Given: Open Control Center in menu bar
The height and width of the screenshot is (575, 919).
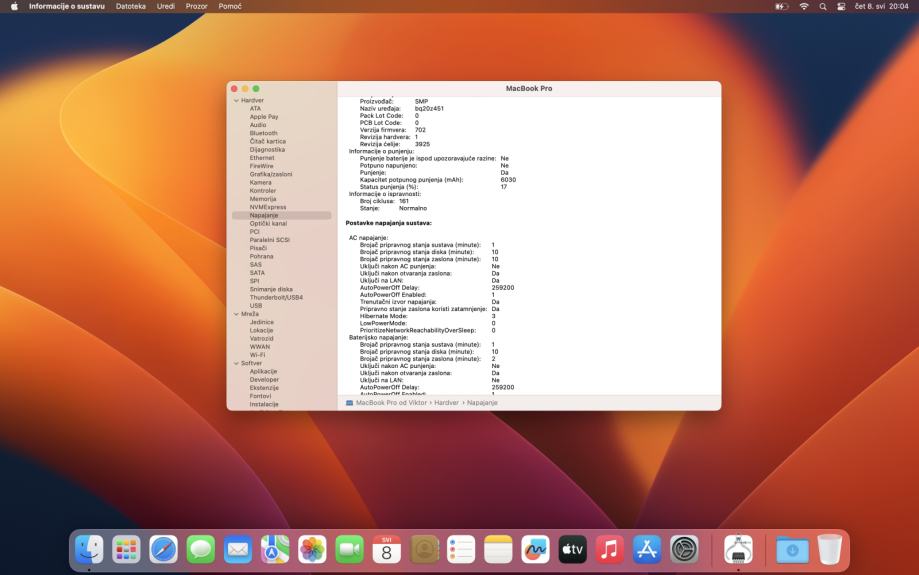Looking at the screenshot, I should (x=841, y=7).
